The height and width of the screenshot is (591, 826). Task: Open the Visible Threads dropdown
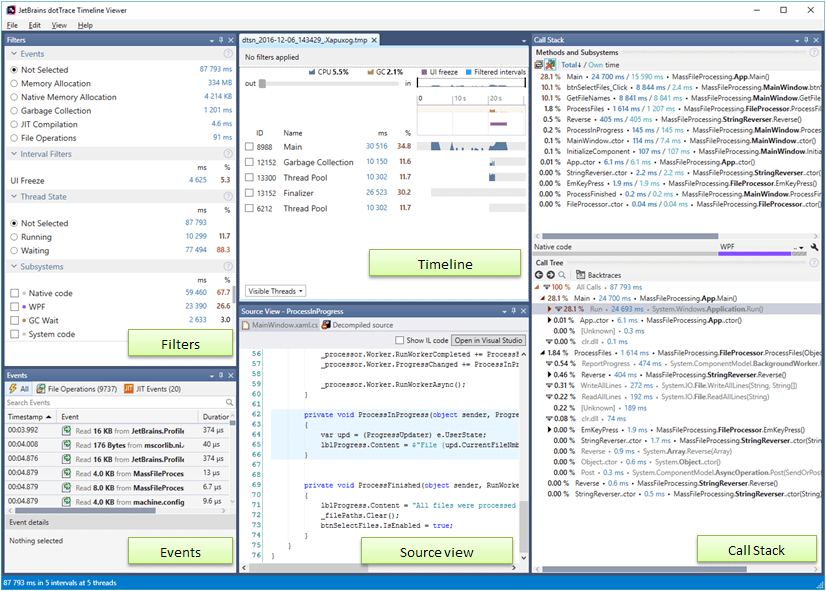(x=275, y=291)
